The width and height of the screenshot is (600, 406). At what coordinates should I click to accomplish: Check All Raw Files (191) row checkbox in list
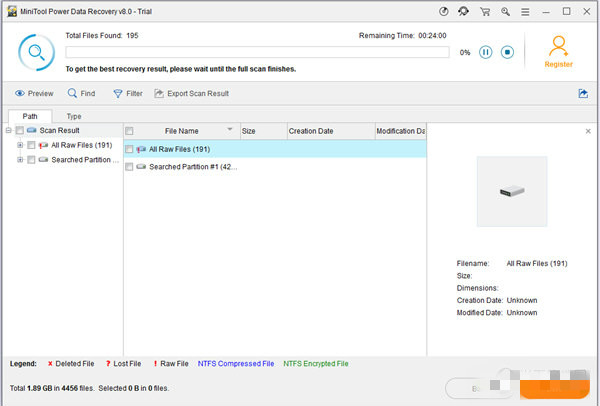point(129,149)
